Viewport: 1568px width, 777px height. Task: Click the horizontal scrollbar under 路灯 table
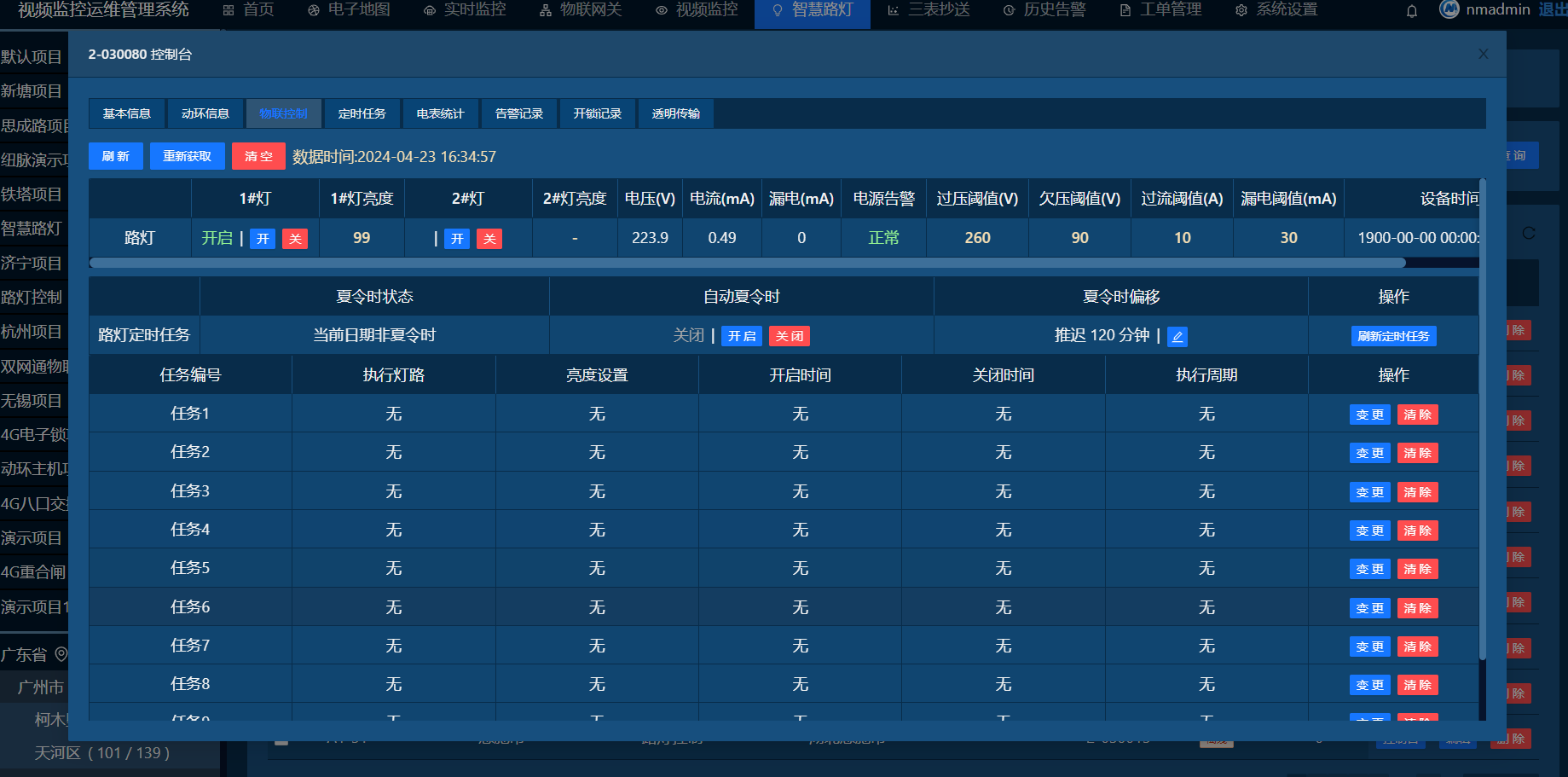(x=746, y=263)
